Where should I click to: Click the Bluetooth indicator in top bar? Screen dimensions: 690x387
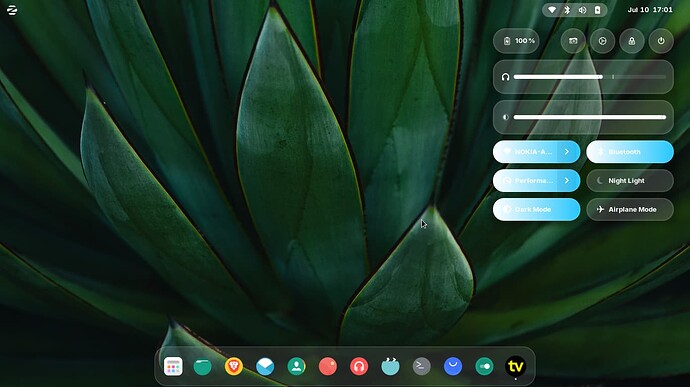tap(567, 10)
